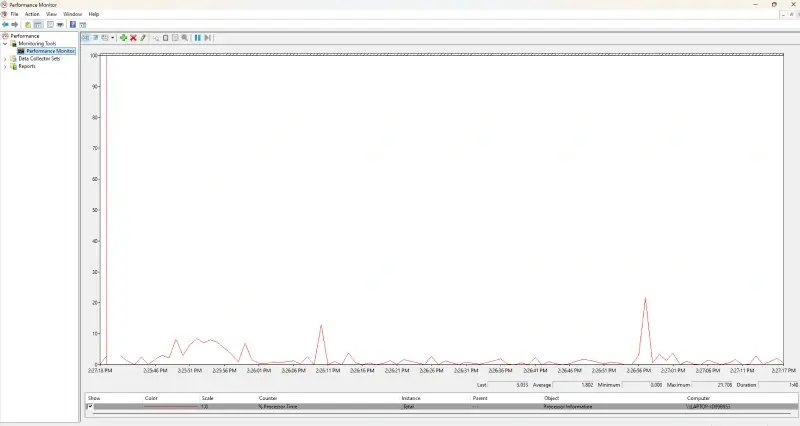Click the Up One Level folder icon
The image size is (800, 426).
click(28, 24)
